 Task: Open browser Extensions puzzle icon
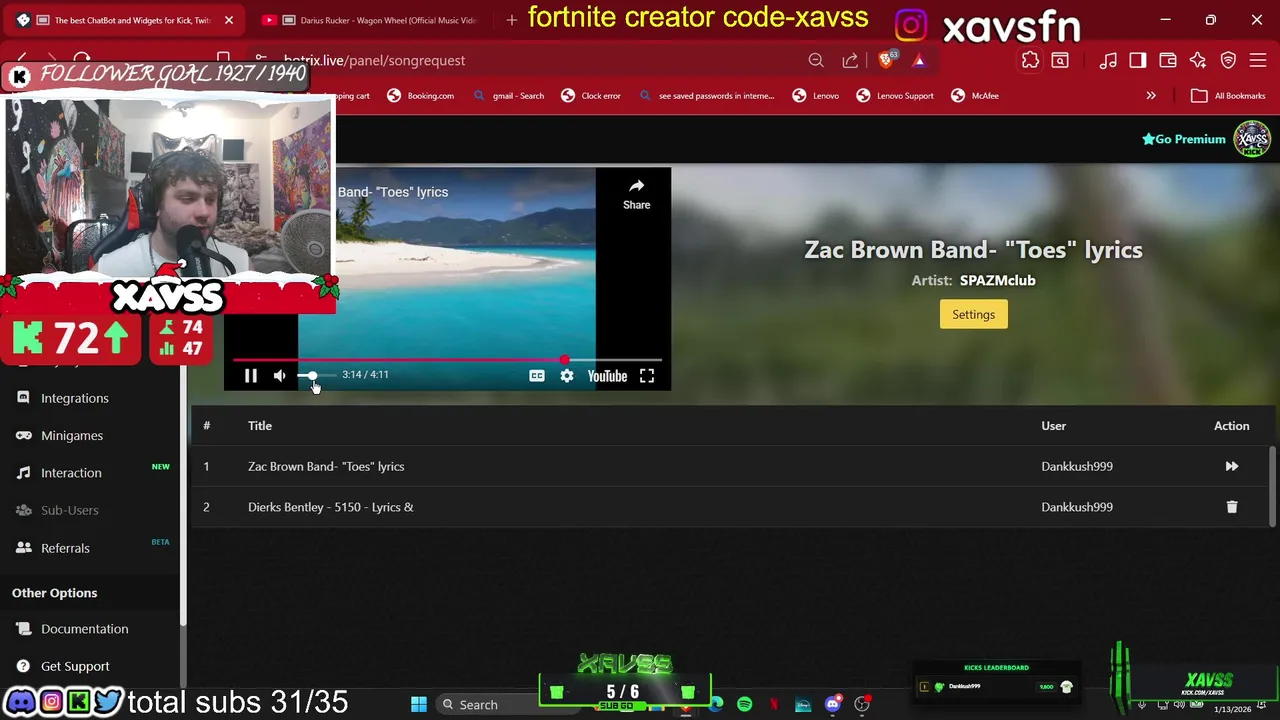click(1030, 61)
